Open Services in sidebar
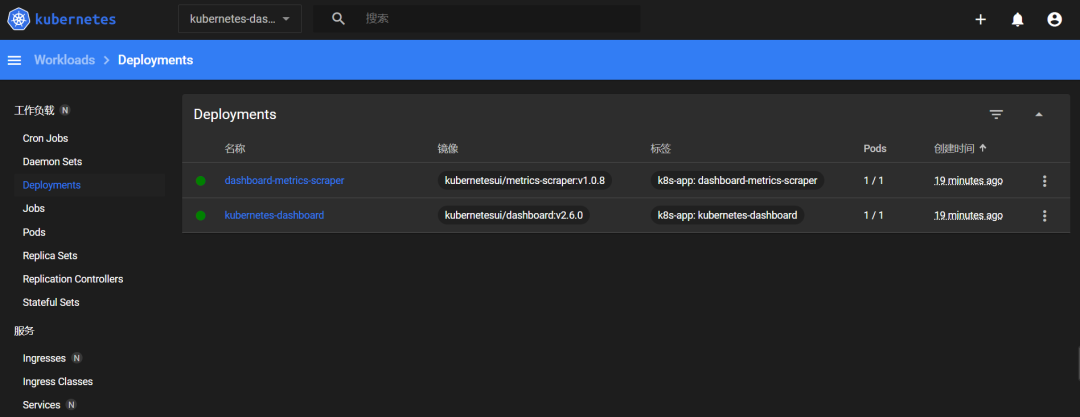The width and height of the screenshot is (1080, 417). coord(41,405)
